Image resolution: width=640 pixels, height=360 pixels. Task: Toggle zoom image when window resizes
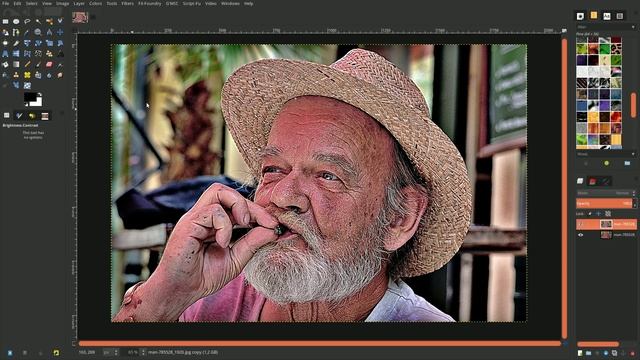(x=564, y=31)
